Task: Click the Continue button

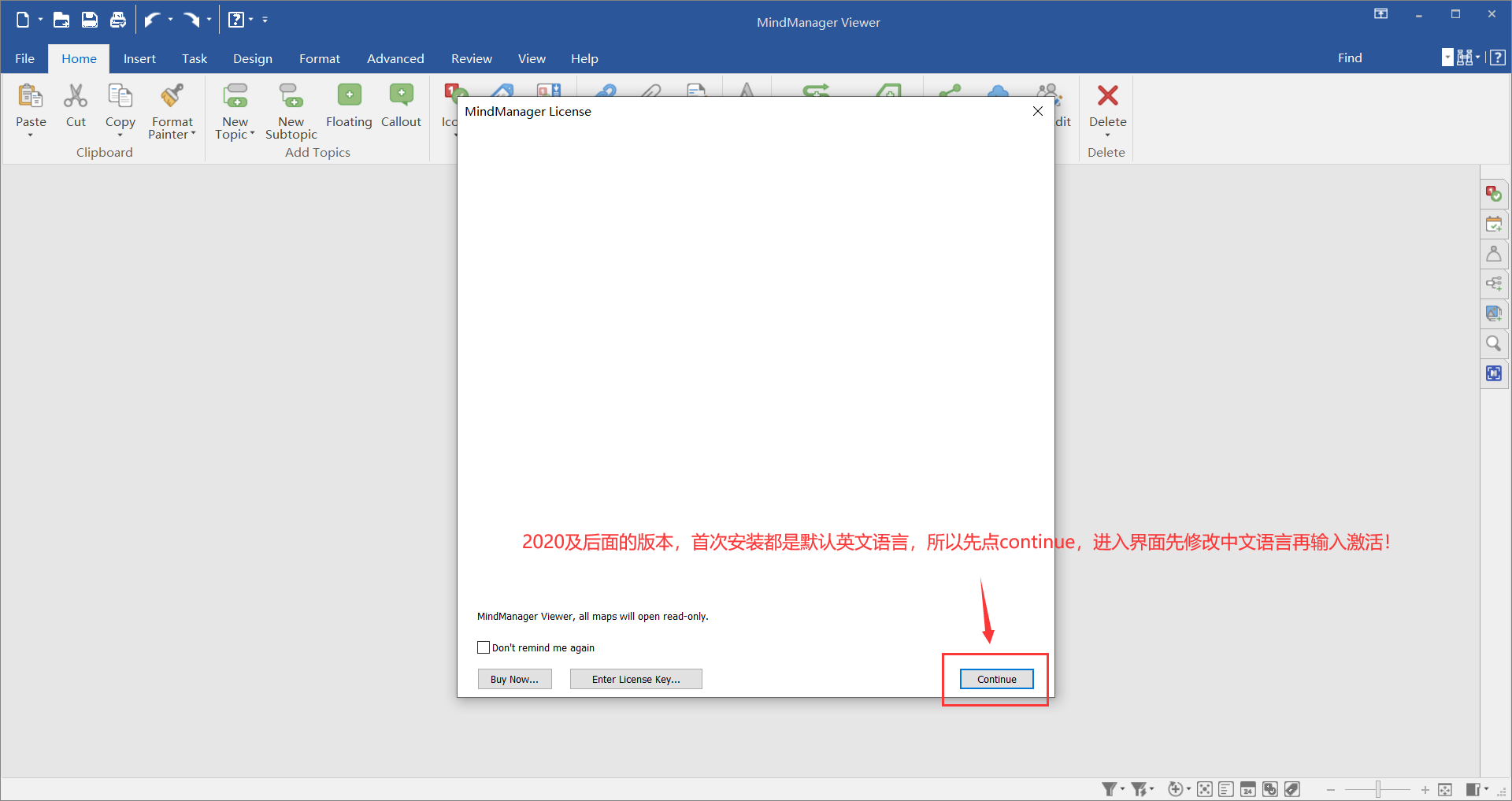Action: (x=996, y=679)
